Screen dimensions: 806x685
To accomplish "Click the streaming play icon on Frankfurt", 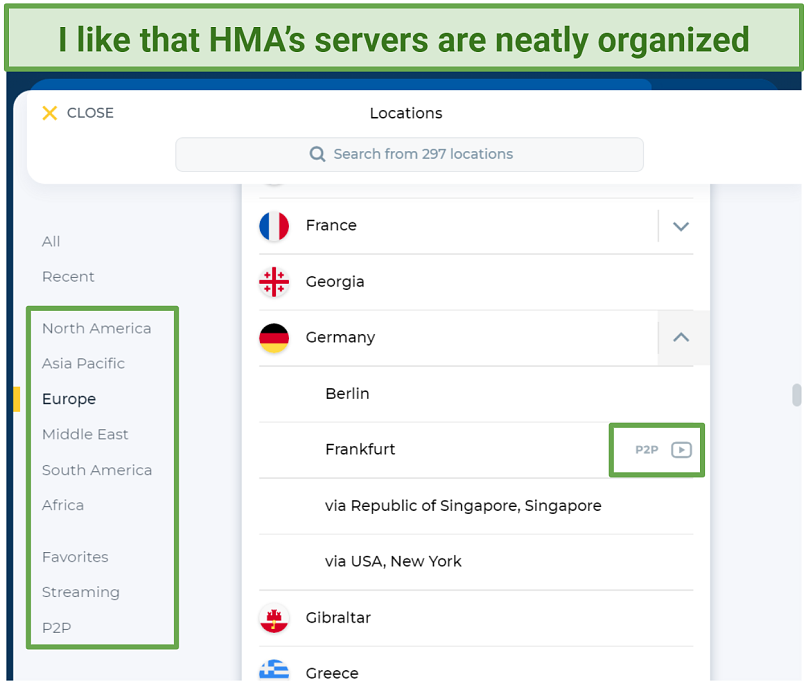I will tap(681, 450).
